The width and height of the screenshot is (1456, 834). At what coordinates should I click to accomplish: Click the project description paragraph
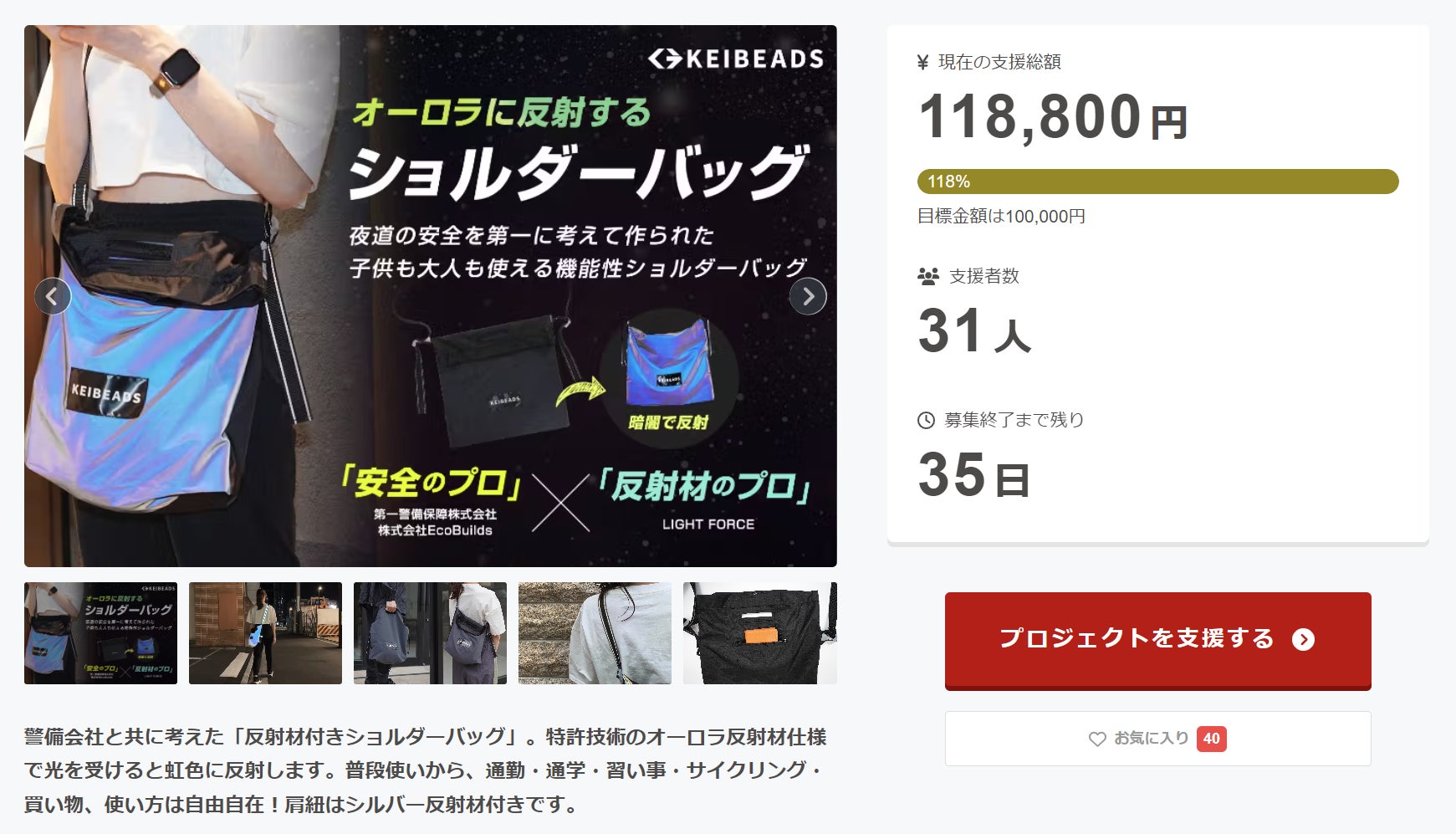point(425,770)
